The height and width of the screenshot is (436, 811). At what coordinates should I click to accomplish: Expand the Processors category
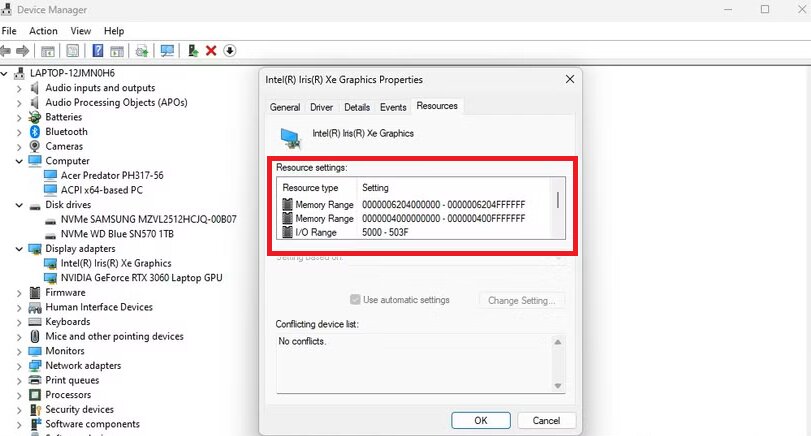(x=19, y=395)
